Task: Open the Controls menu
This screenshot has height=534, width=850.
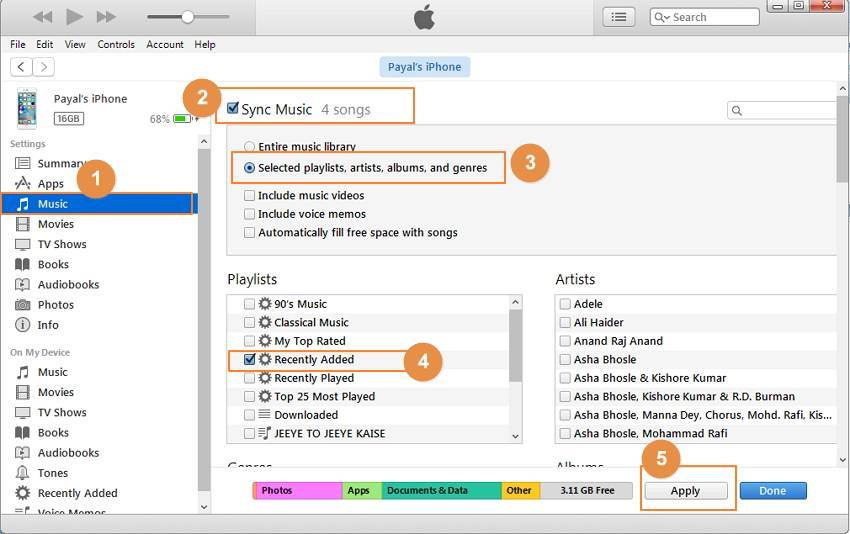Action: tap(116, 44)
